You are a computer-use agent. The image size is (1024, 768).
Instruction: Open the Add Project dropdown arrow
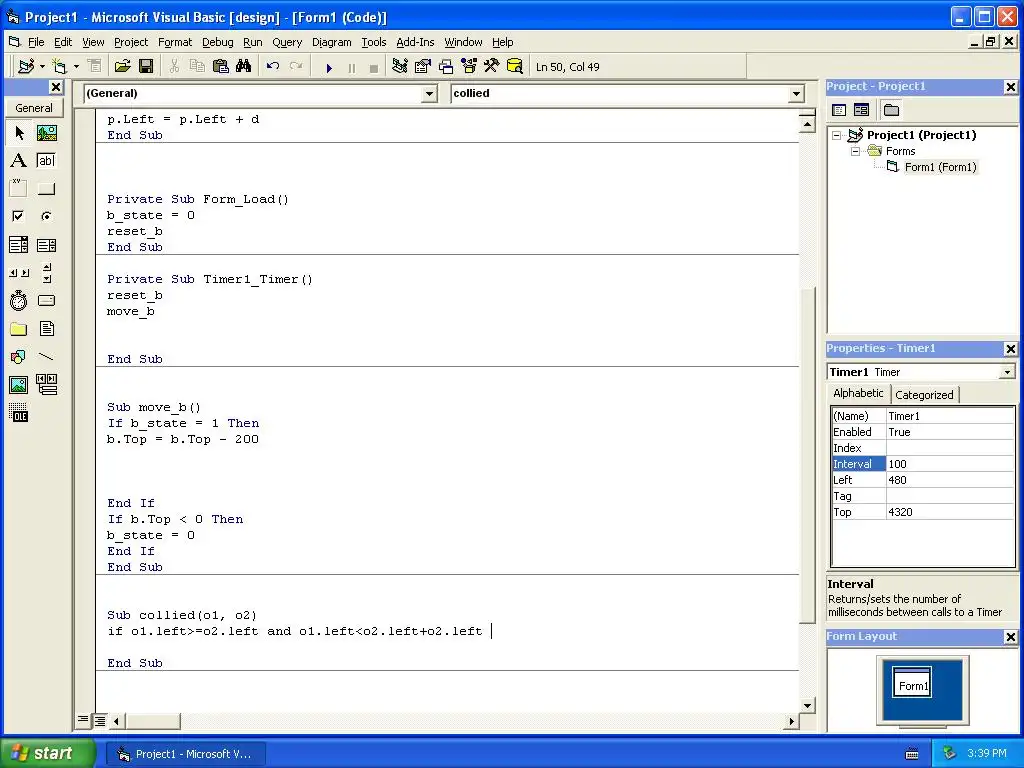[x=42, y=67]
